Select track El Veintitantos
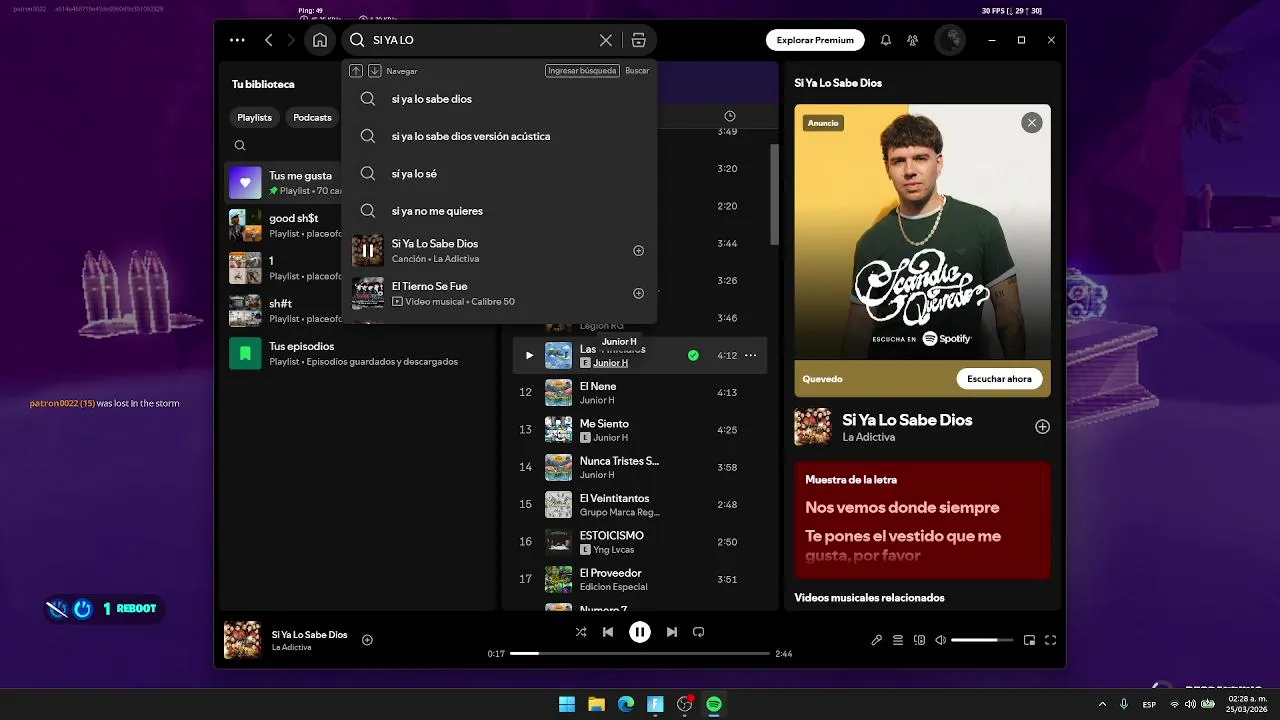 pyautogui.click(x=639, y=505)
